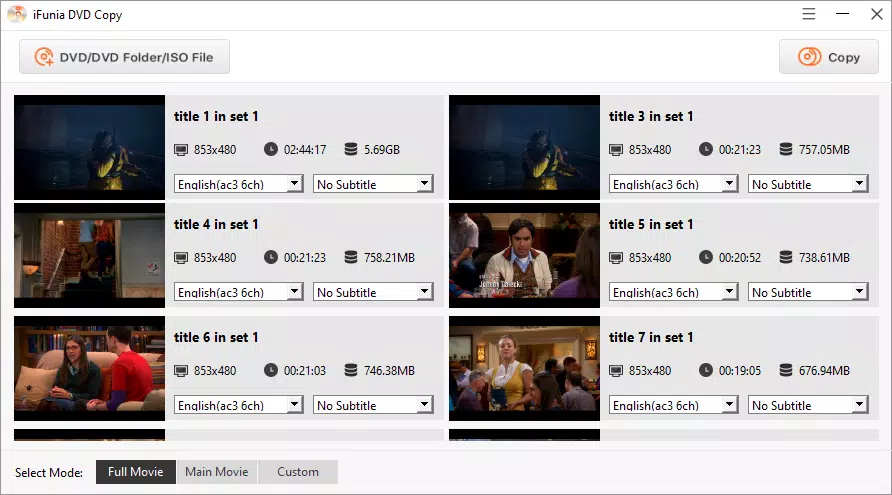Open audio dropdown for title 3 in set 1
Image resolution: width=892 pixels, height=495 pixels.
pos(674,184)
